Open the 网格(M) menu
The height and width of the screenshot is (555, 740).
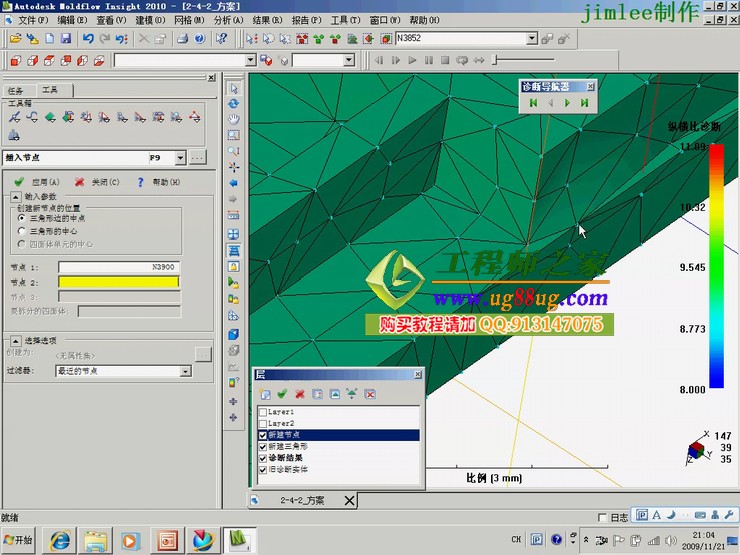[x=189, y=20]
